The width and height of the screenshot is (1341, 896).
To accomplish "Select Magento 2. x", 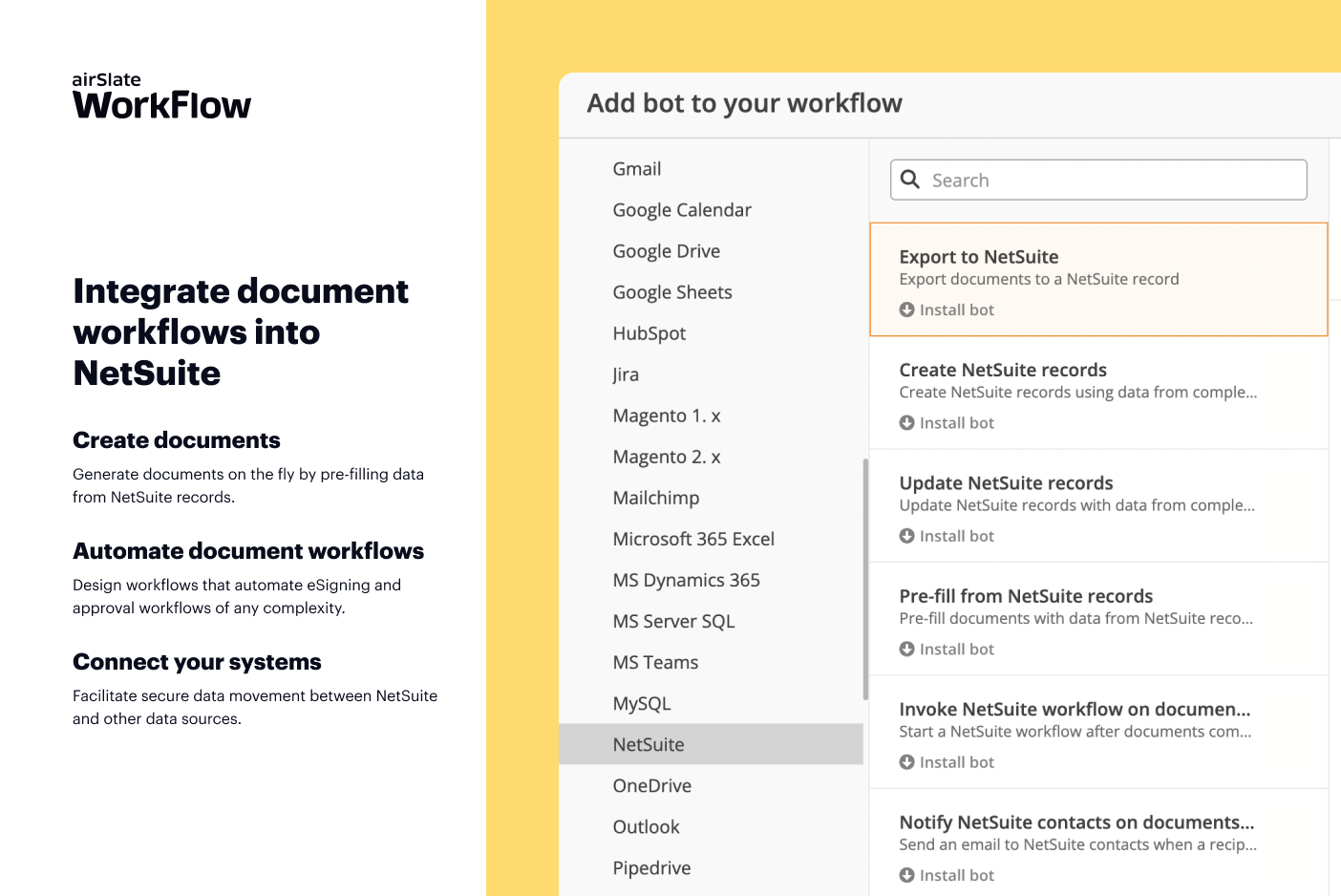I will 667,457.
